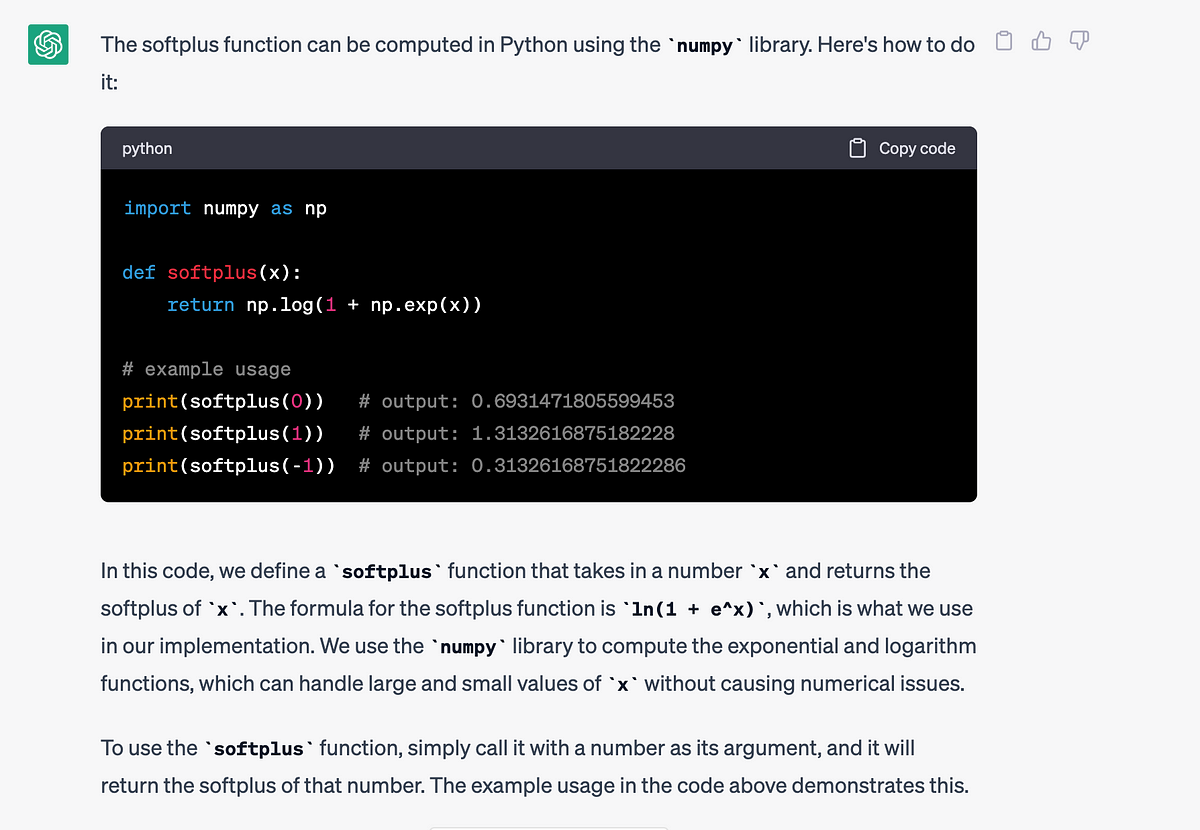Click the def softplus(x) line
Image resolution: width=1200 pixels, height=830 pixels.
pyautogui.click(x=212, y=272)
